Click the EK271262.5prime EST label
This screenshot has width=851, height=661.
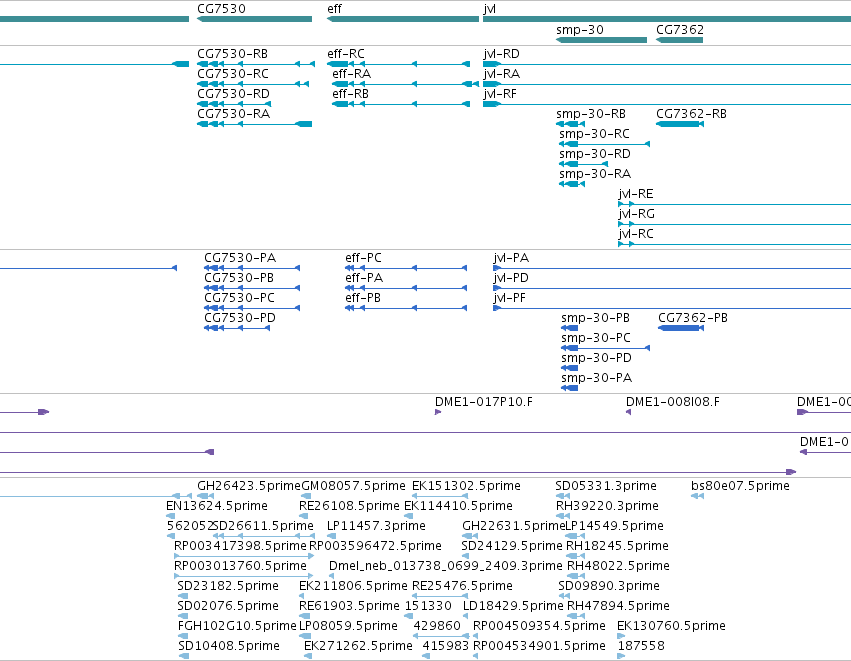tap(358, 646)
